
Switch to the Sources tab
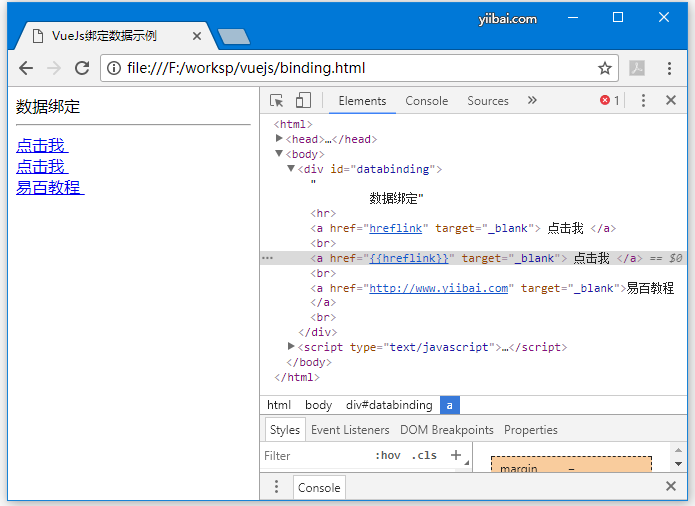click(488, 100)
